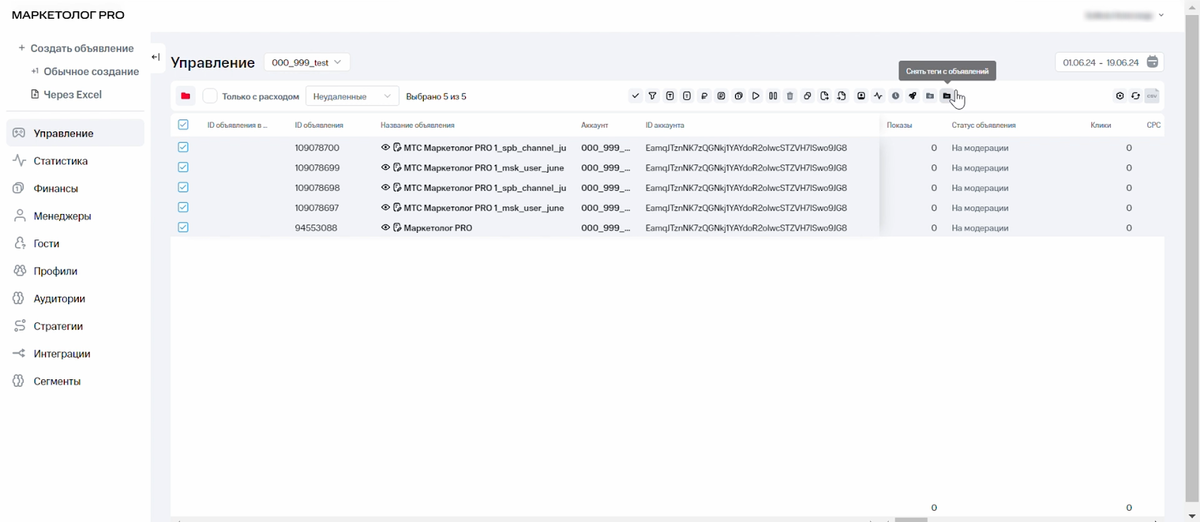Toggle the select-all checkbox in the table header
This screenshot has width=1200, height=522.
(183, 125)
